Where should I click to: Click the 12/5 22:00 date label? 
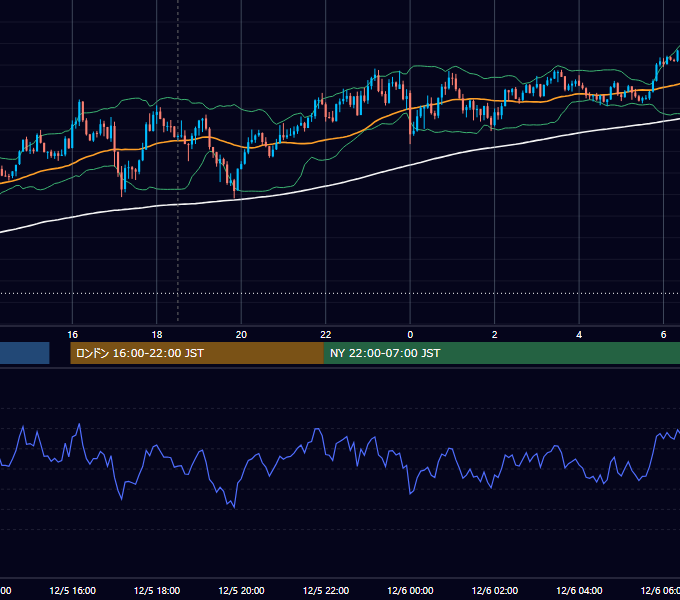(x=326, y=590)
